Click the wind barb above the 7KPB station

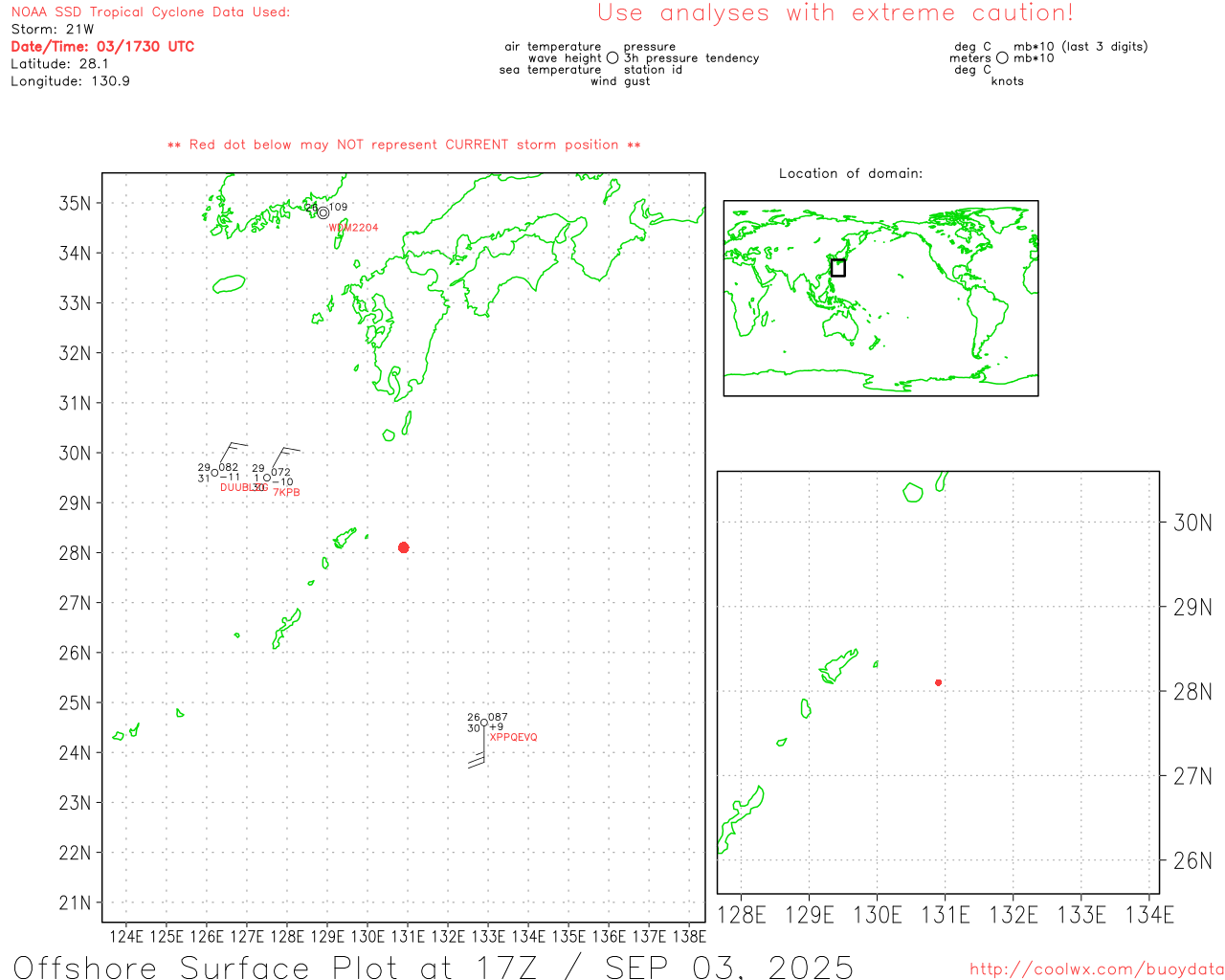coord(285,459)
